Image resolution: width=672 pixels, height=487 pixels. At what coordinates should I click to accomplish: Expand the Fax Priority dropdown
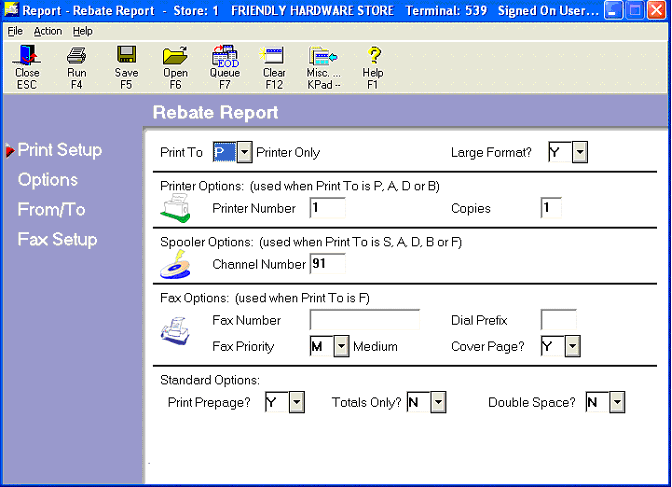(x=341, y=346)
